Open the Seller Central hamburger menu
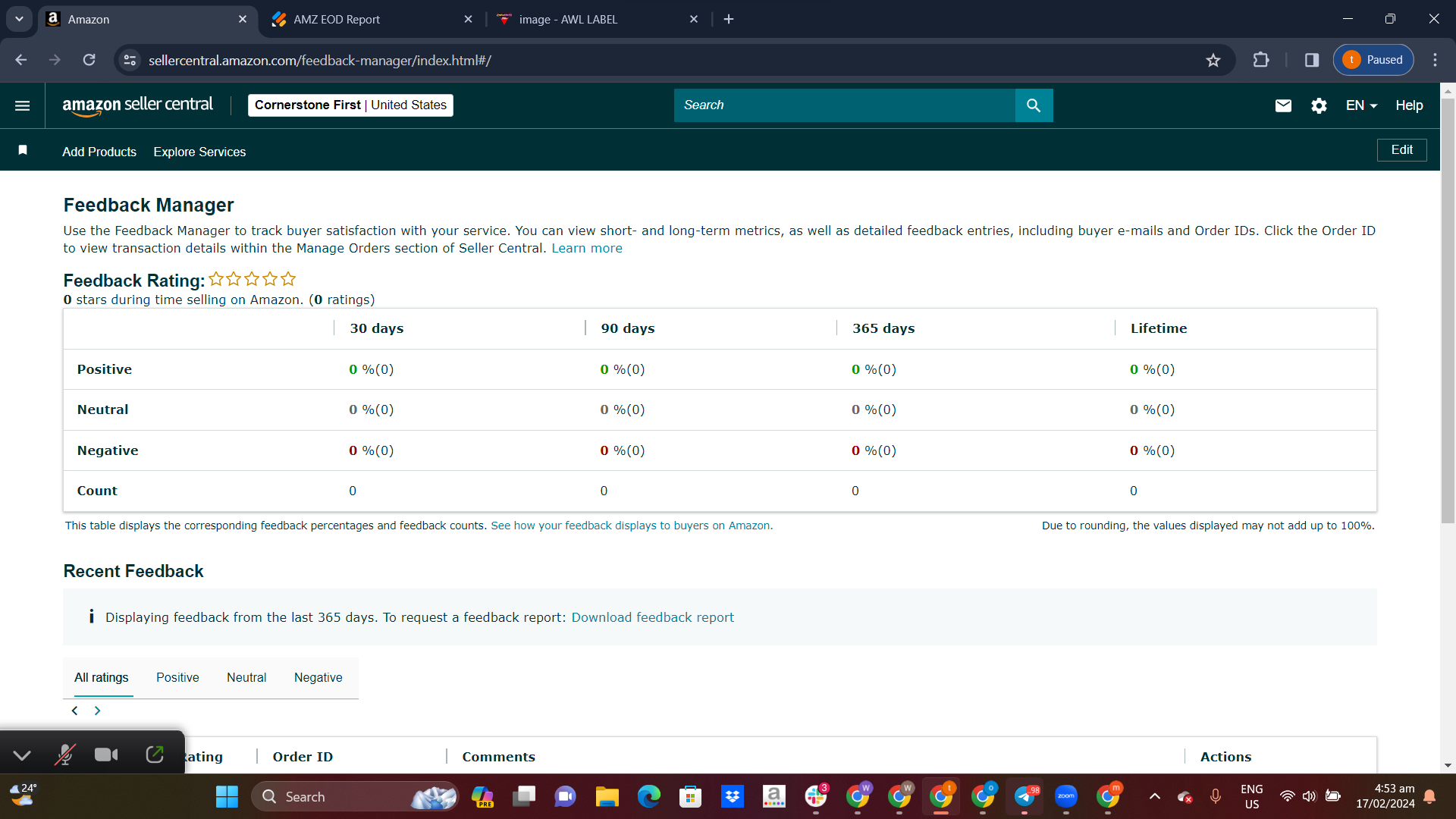Image resolution: width=1456 pixels, height=819 pixels. 23,105
